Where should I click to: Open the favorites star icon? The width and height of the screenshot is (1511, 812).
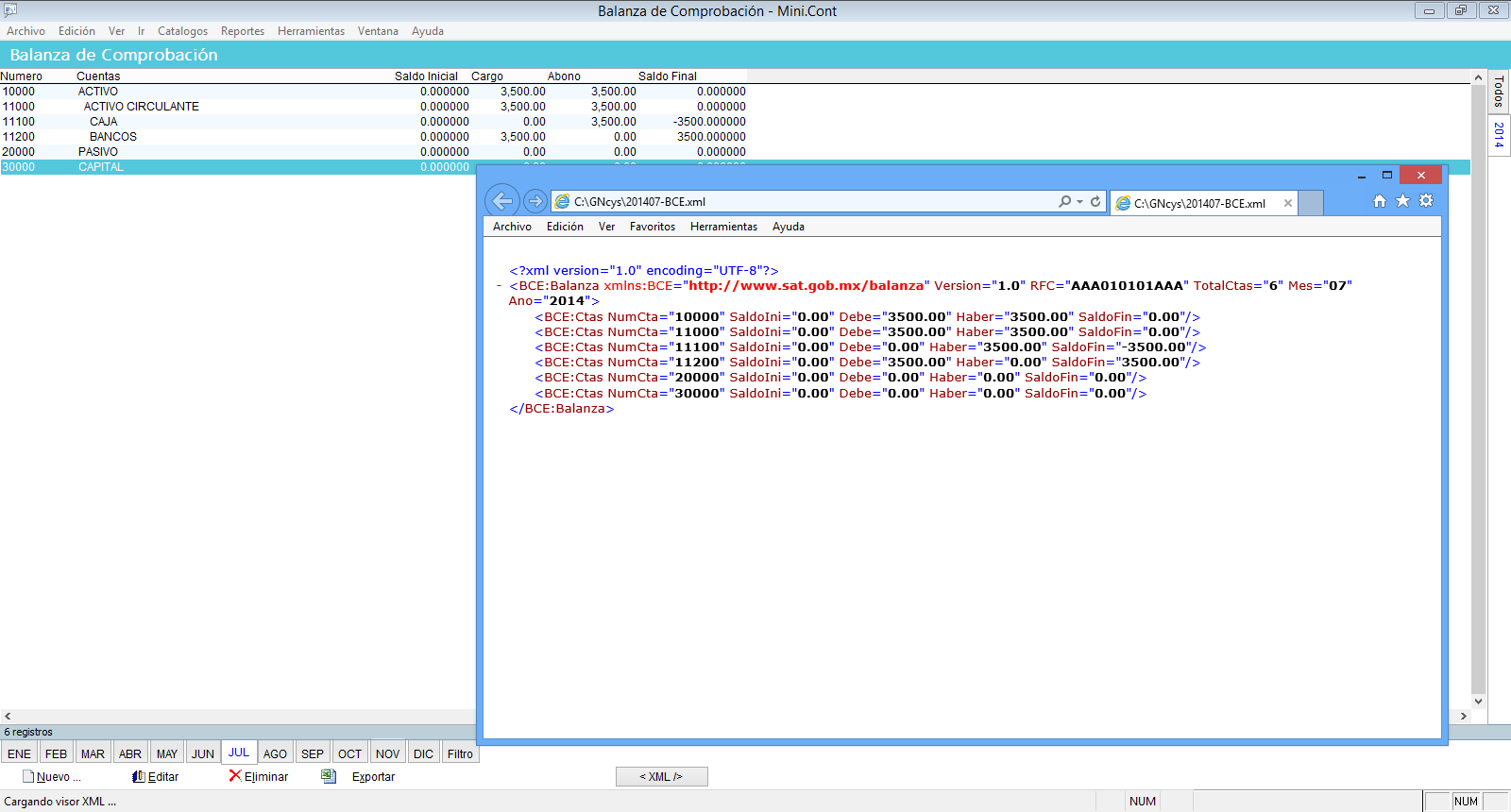tap(1402, 200)
